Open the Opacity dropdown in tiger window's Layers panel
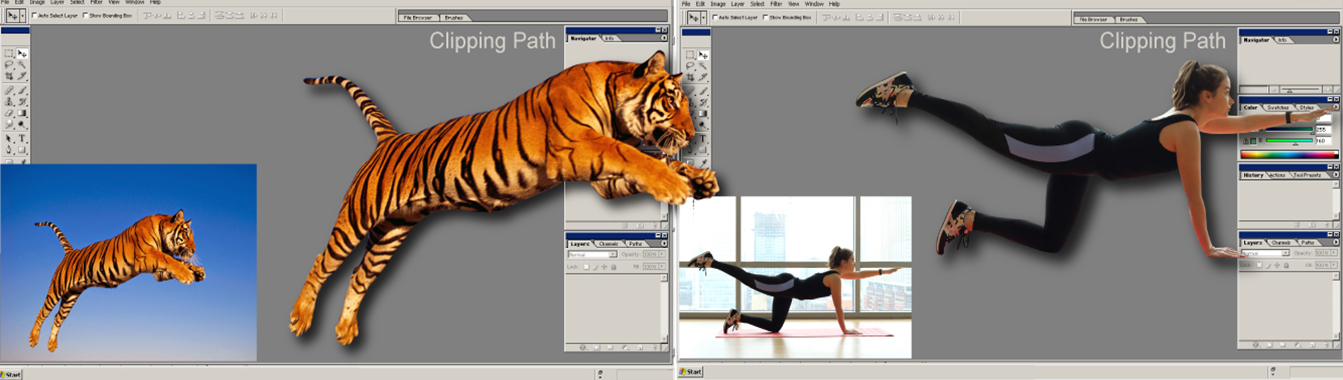This screenshot has width=1343, height=380. point(662,254)
